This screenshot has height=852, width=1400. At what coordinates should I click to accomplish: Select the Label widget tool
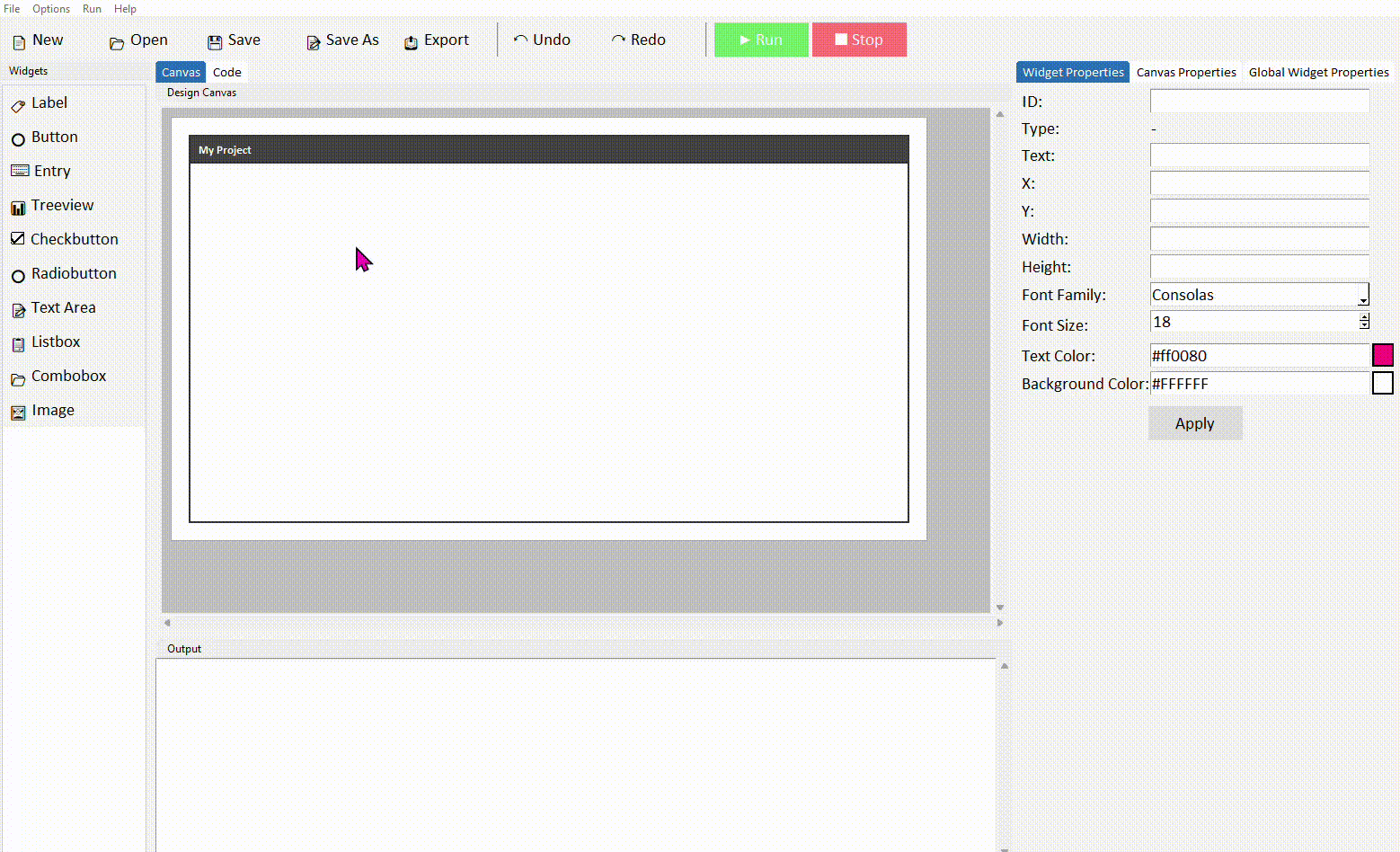pyautogui.click(x=49, y=102)
